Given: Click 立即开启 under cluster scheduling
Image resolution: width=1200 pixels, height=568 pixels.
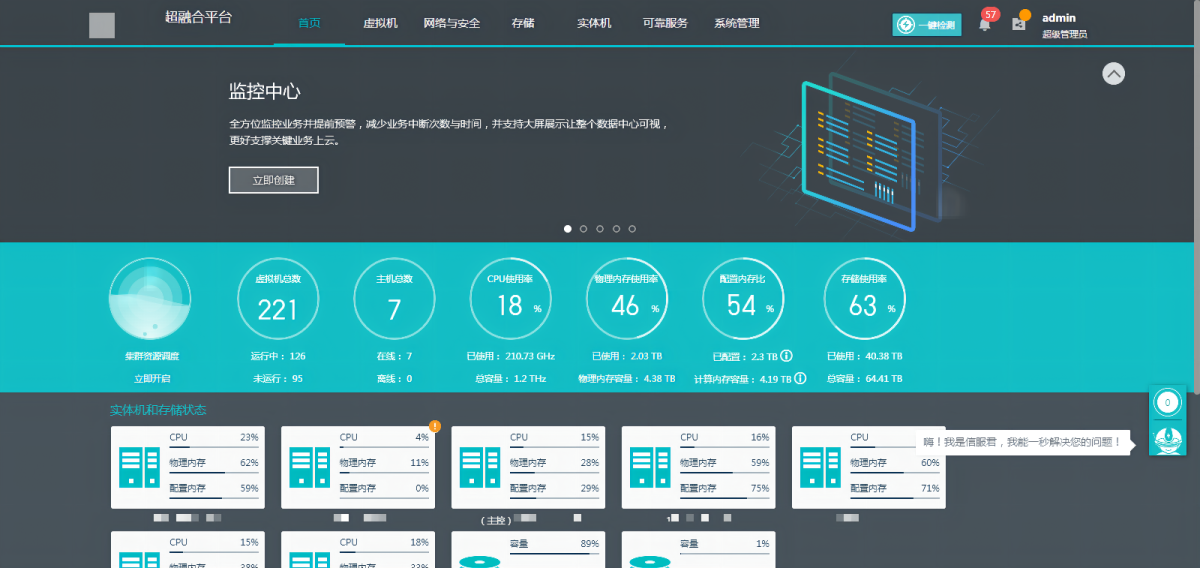Looking at the screenshot, I should click(153, 379).
